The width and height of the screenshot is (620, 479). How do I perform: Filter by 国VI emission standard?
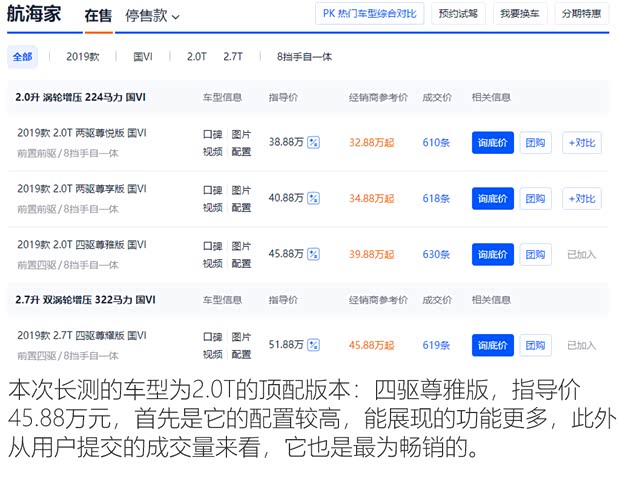tap(143, 57)
